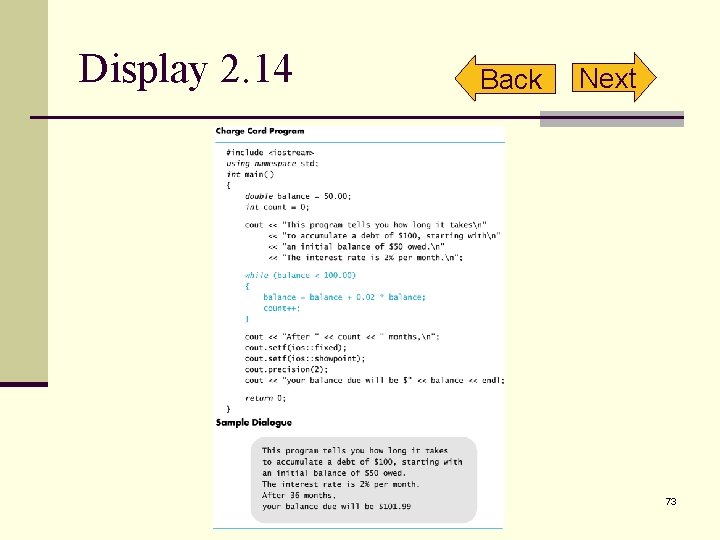Click the Back arrow button
The width and height of the screenshot is (720, 540).
(x=506, y=79)
